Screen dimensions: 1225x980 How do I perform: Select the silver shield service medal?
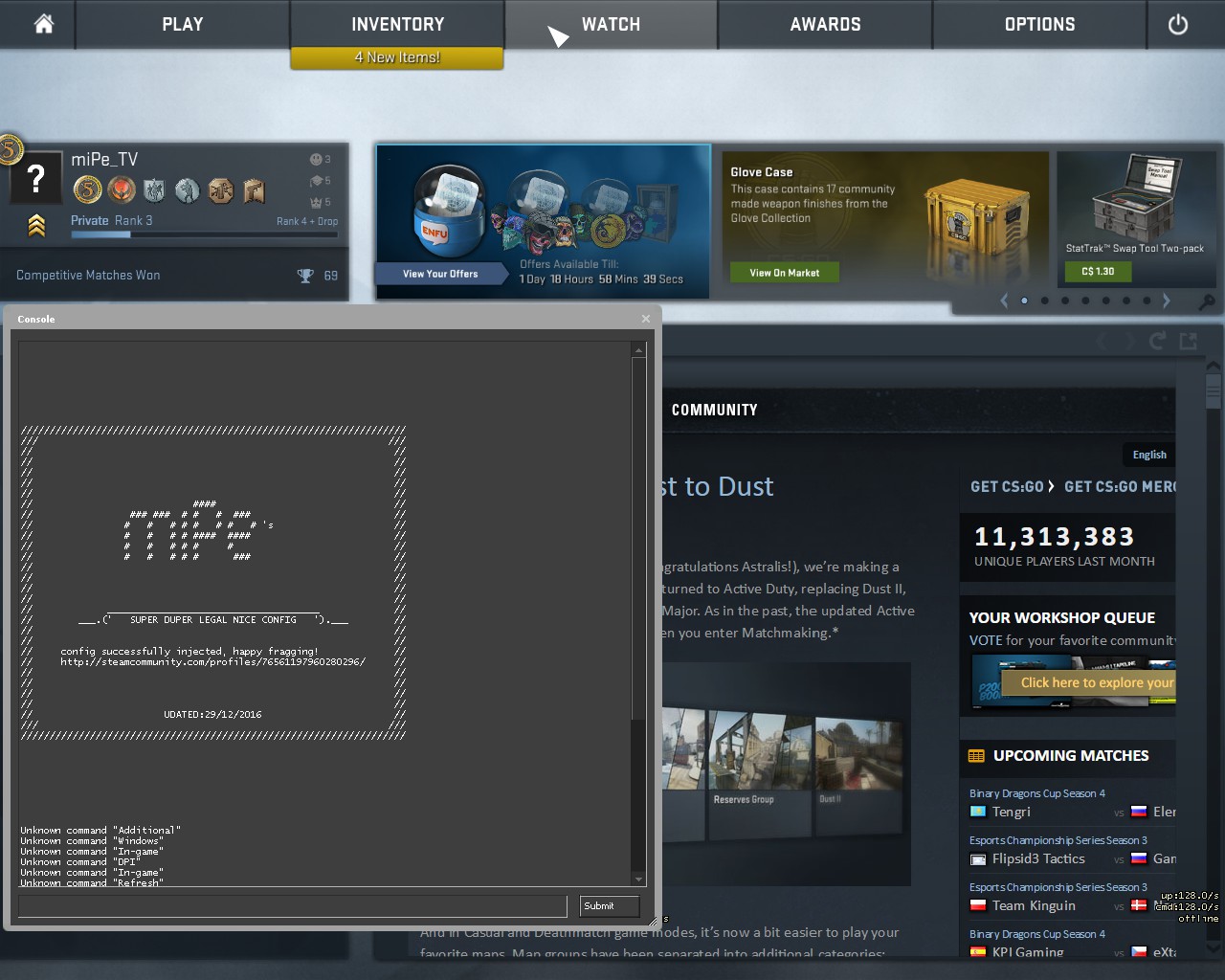(x=154, y=190)
